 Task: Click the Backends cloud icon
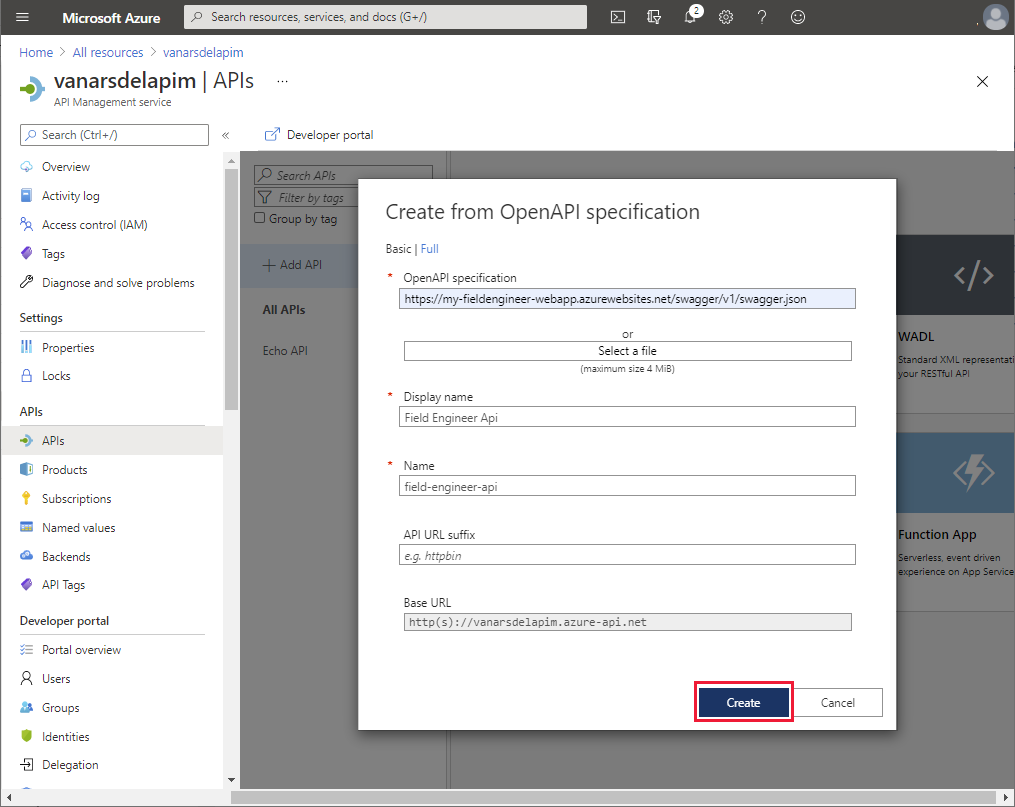pyautogui.click(x=27, y=556)
